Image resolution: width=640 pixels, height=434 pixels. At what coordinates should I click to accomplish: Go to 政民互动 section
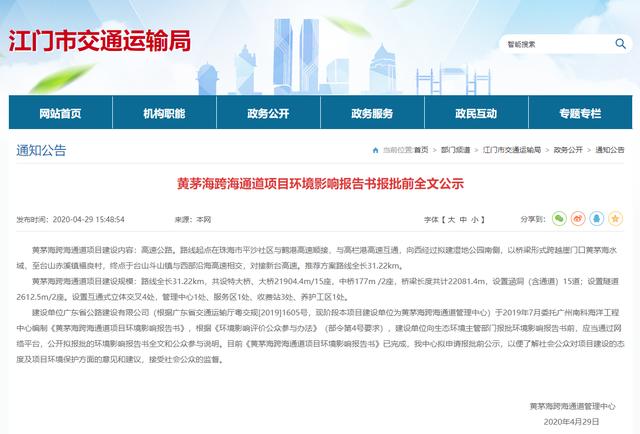coord(478,112)
